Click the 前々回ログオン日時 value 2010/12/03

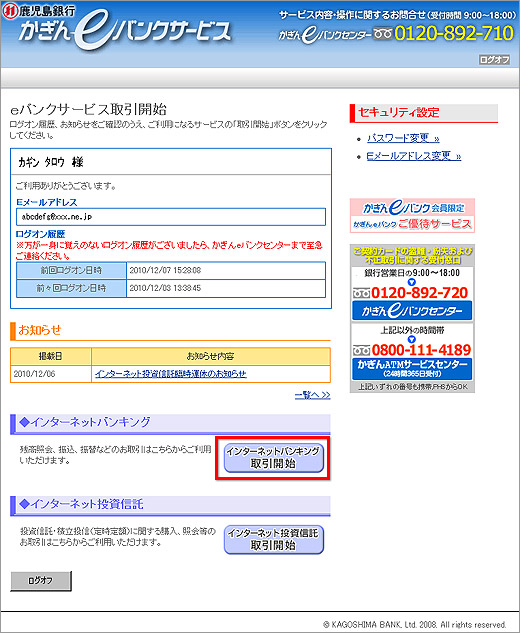[x=165, y=288]
